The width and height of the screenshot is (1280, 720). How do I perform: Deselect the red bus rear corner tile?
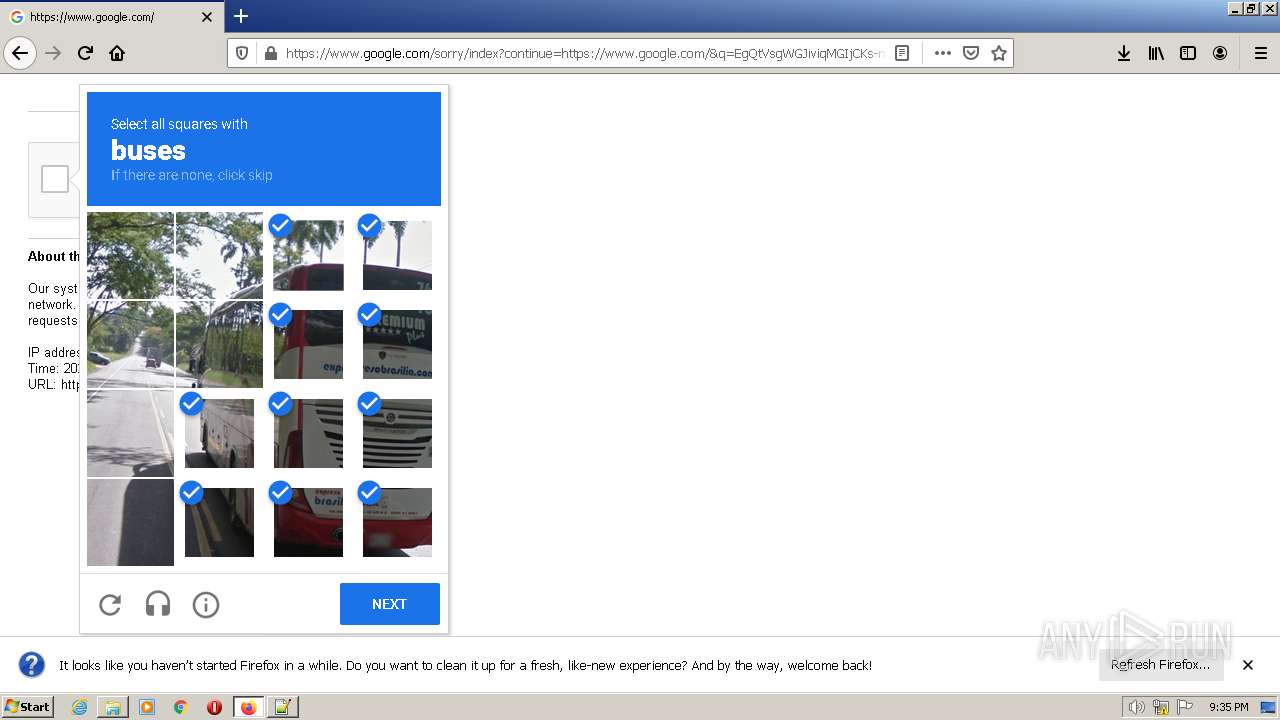[x=397, y=522]
